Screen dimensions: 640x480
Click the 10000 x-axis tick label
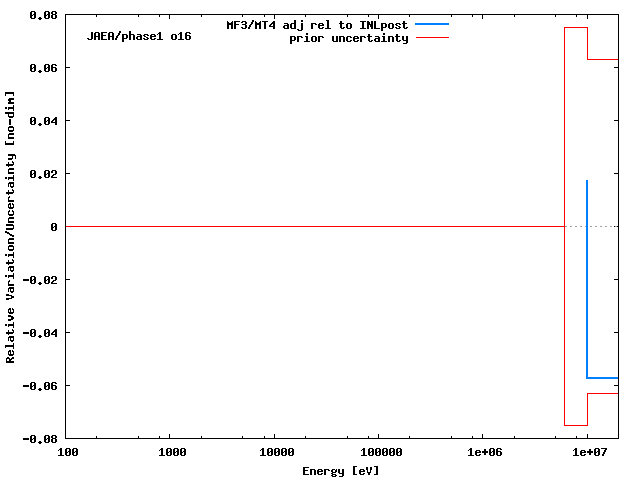click(276, 453)
